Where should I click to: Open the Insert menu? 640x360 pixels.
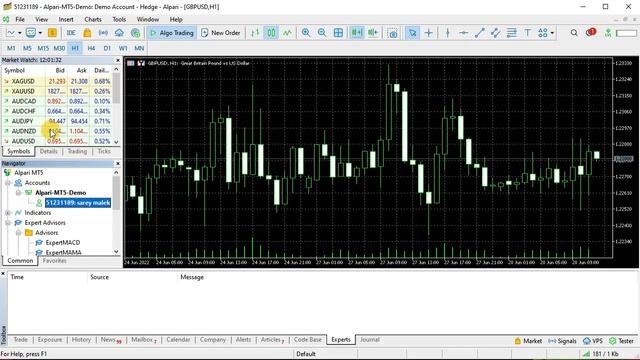click(x=66, y=19)
